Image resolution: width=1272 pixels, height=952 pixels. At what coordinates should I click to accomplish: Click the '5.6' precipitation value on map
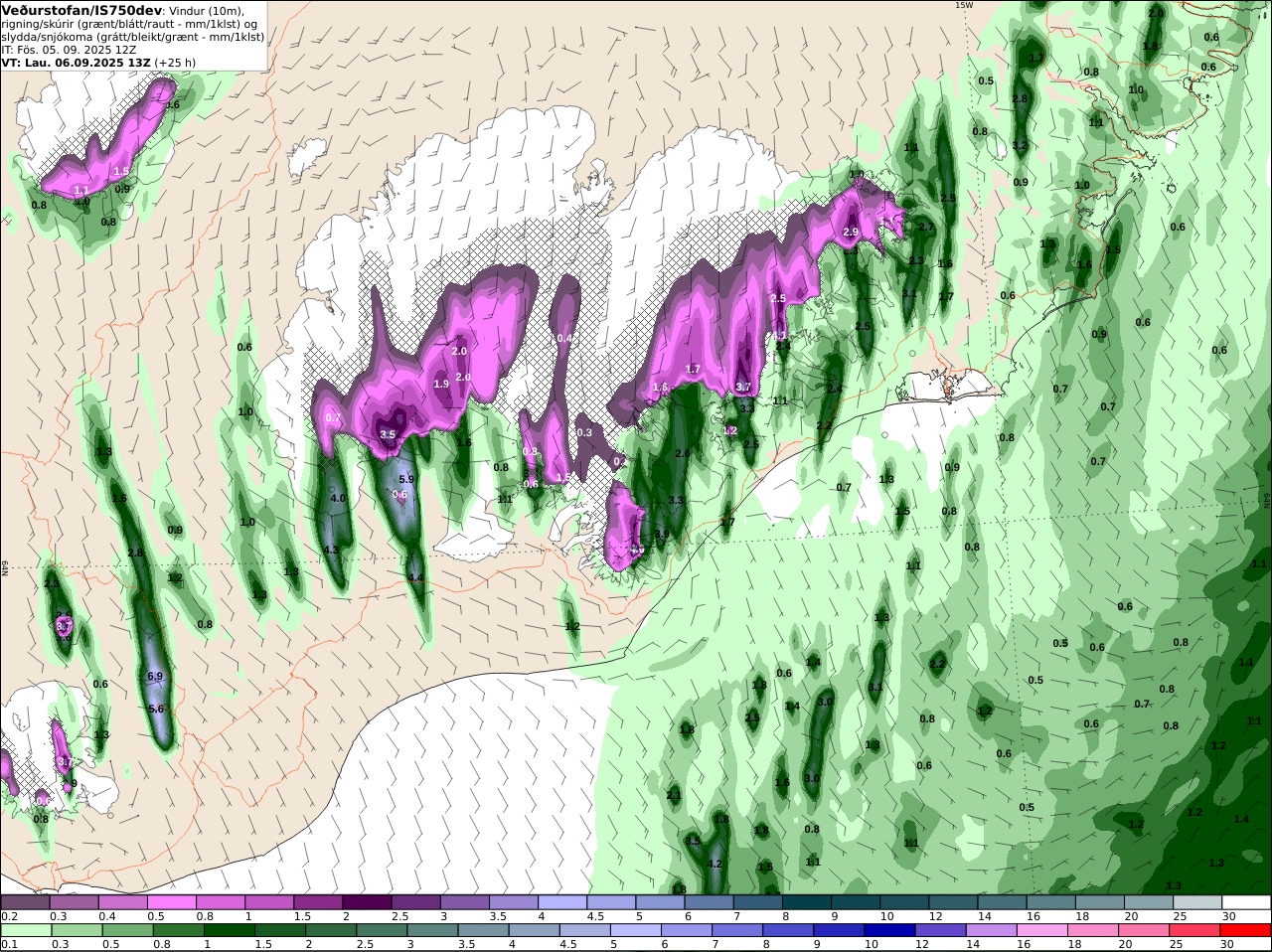pyautogui.click(x=156, y=709)
